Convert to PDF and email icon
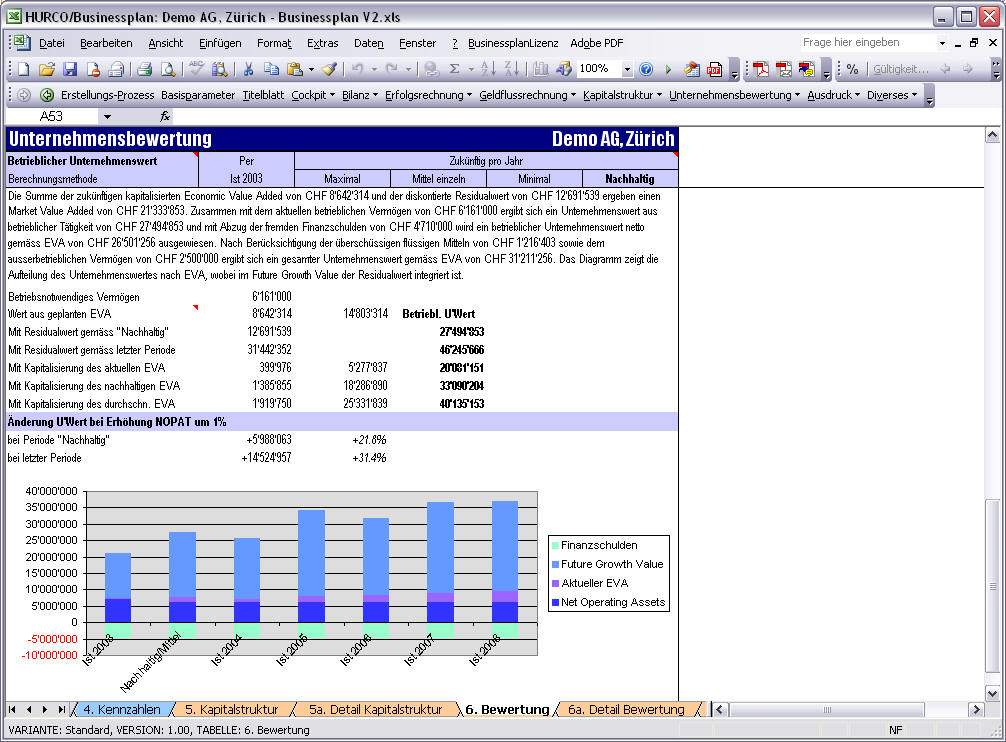Image resolution: width=1006 pixels, height=742 pixels. (783, 69)
